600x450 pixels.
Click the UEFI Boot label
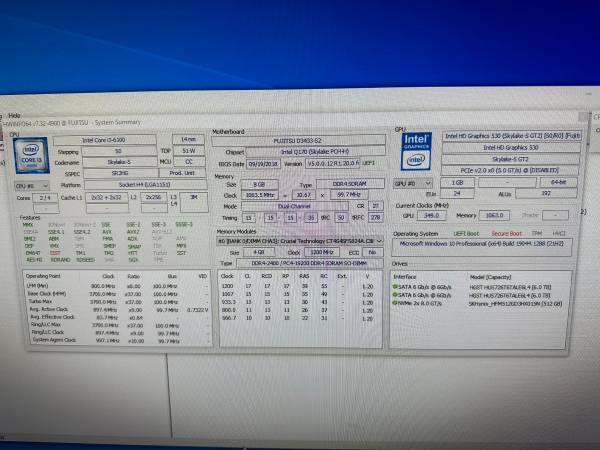466,233
